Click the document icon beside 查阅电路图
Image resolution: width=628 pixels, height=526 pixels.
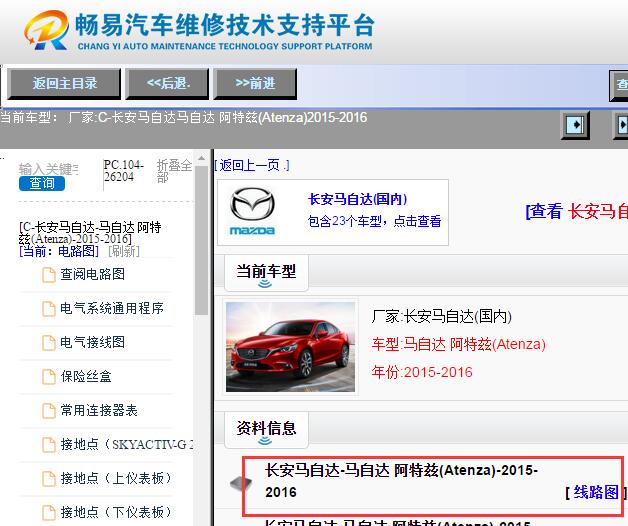(x=49, y=275)
